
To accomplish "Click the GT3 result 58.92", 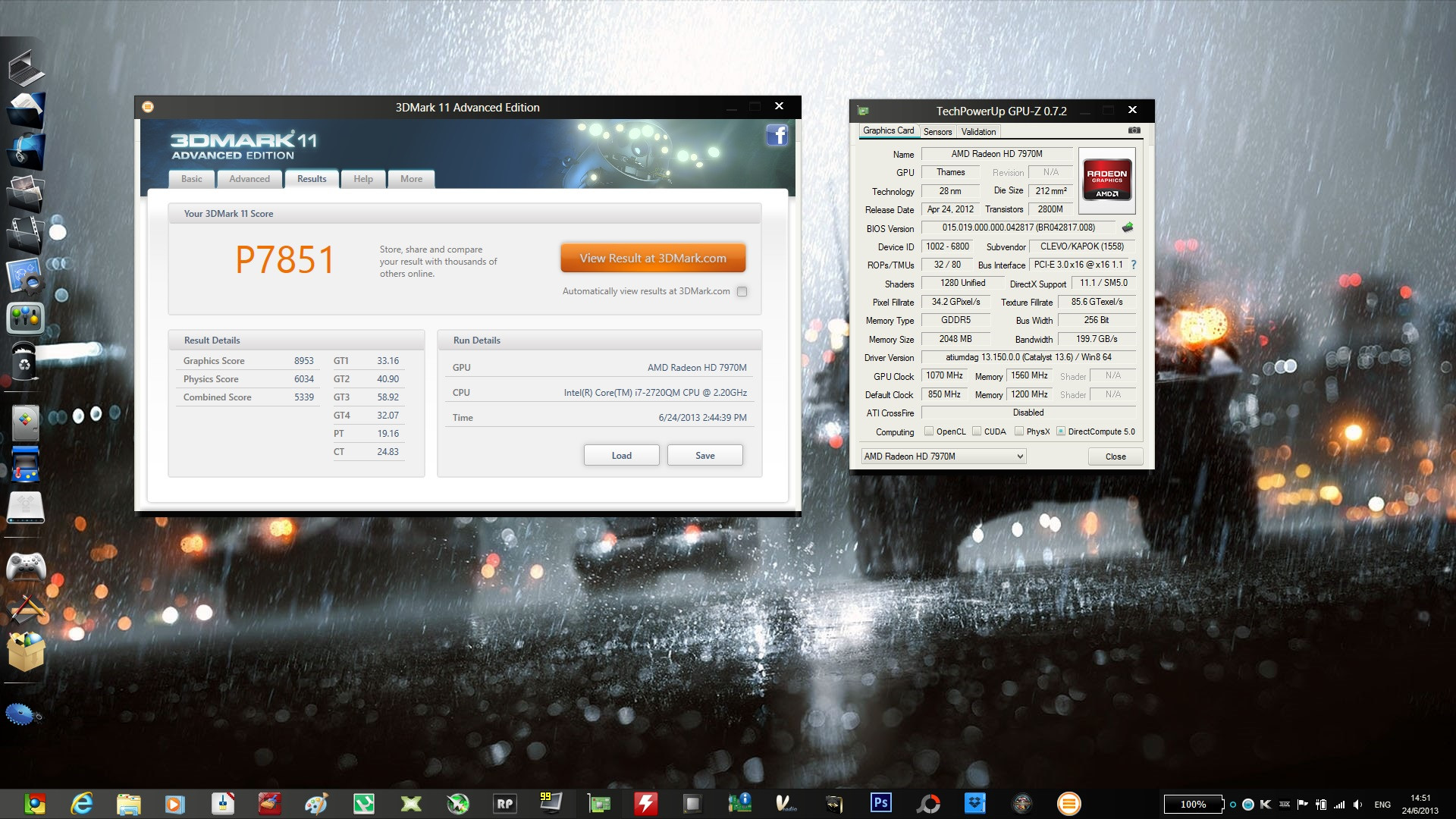I will click(x=388, y=397).
